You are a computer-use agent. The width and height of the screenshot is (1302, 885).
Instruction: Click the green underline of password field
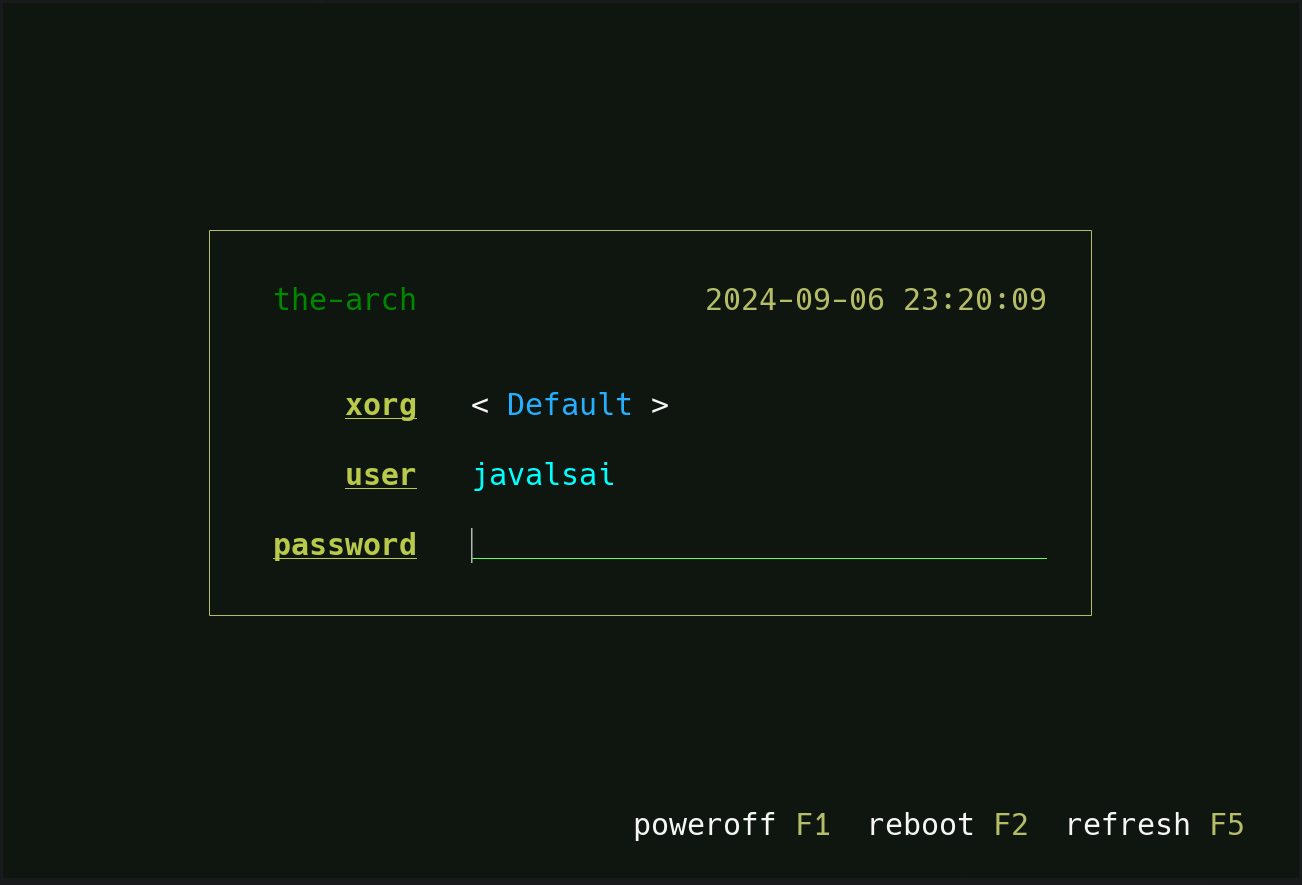[759, 559]
